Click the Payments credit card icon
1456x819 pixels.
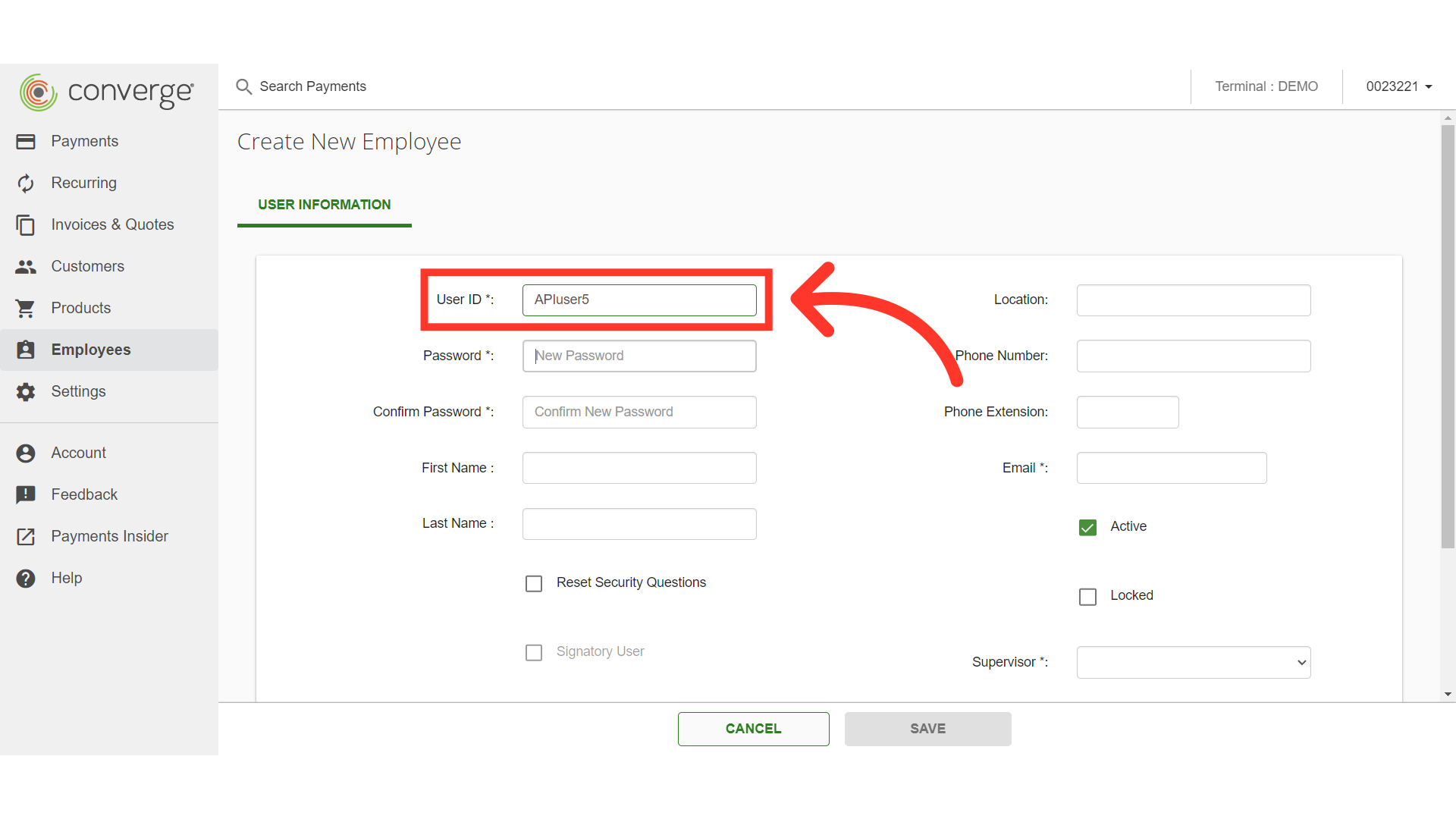coord(26,142)
